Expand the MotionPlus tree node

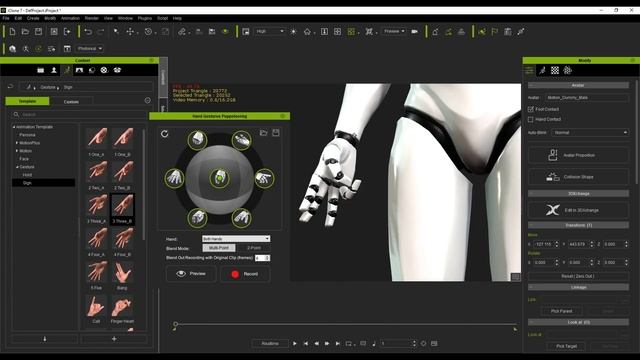point(17,143)
